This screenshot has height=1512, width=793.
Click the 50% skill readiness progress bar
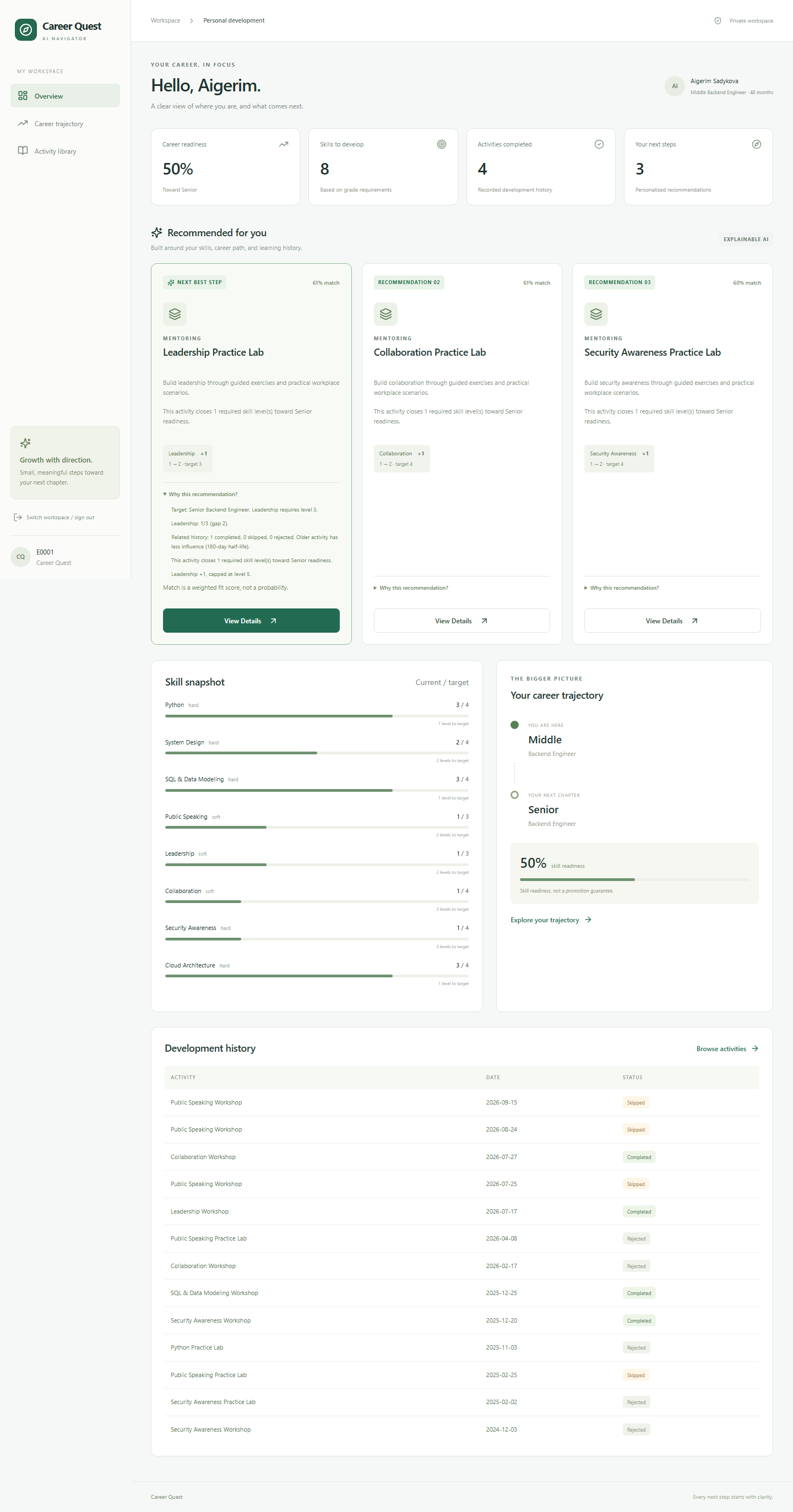point(634,879)
